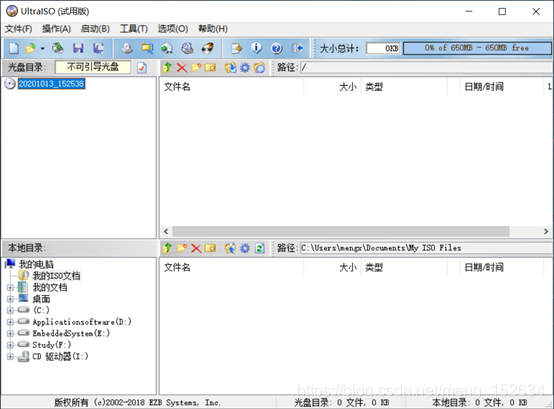Open an image file with the folder icon
The image size is (554, 409).
tap(31, 48)
